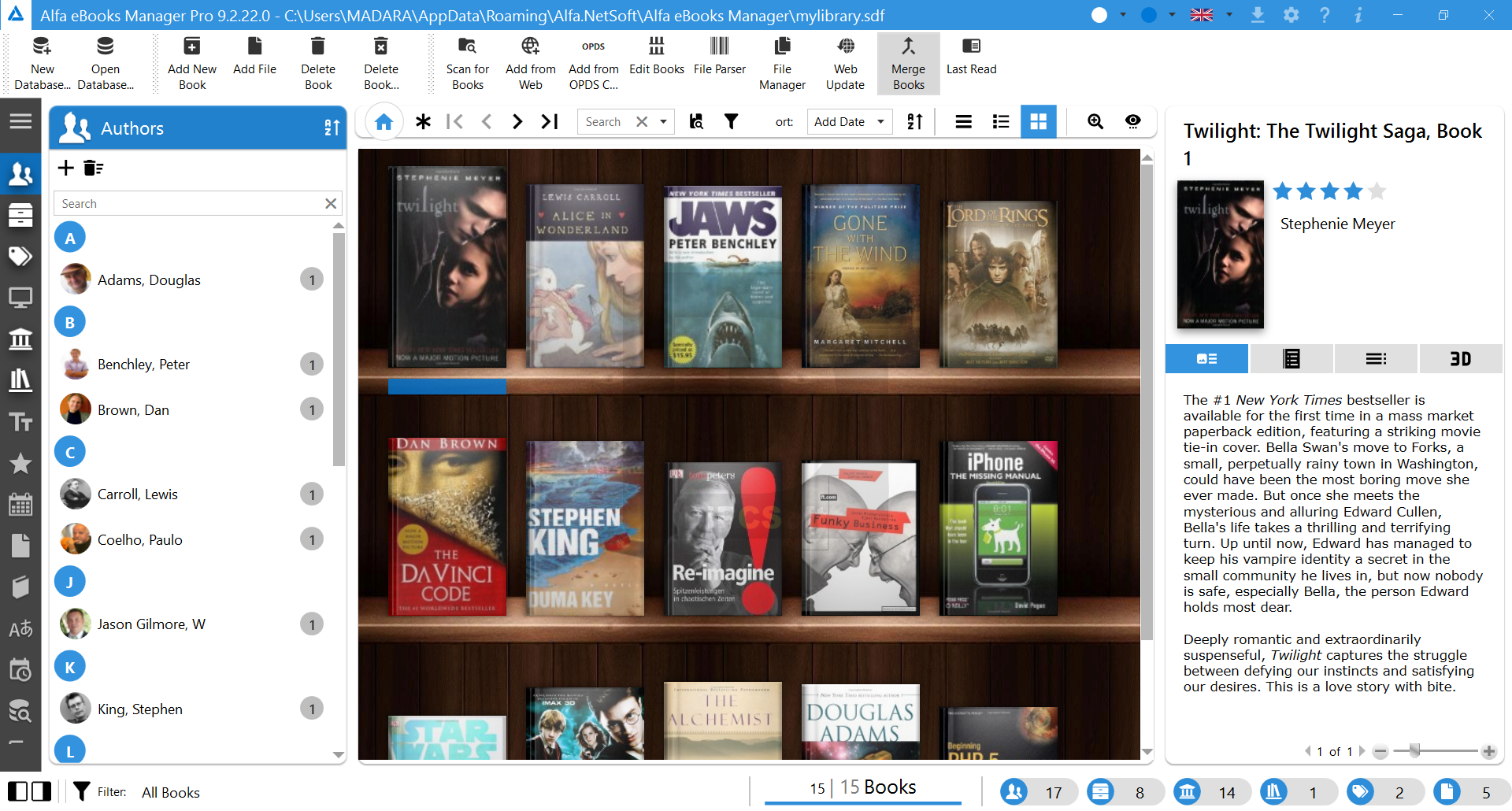
Task: Choose Add from Web
Action: tap(531, 63)
